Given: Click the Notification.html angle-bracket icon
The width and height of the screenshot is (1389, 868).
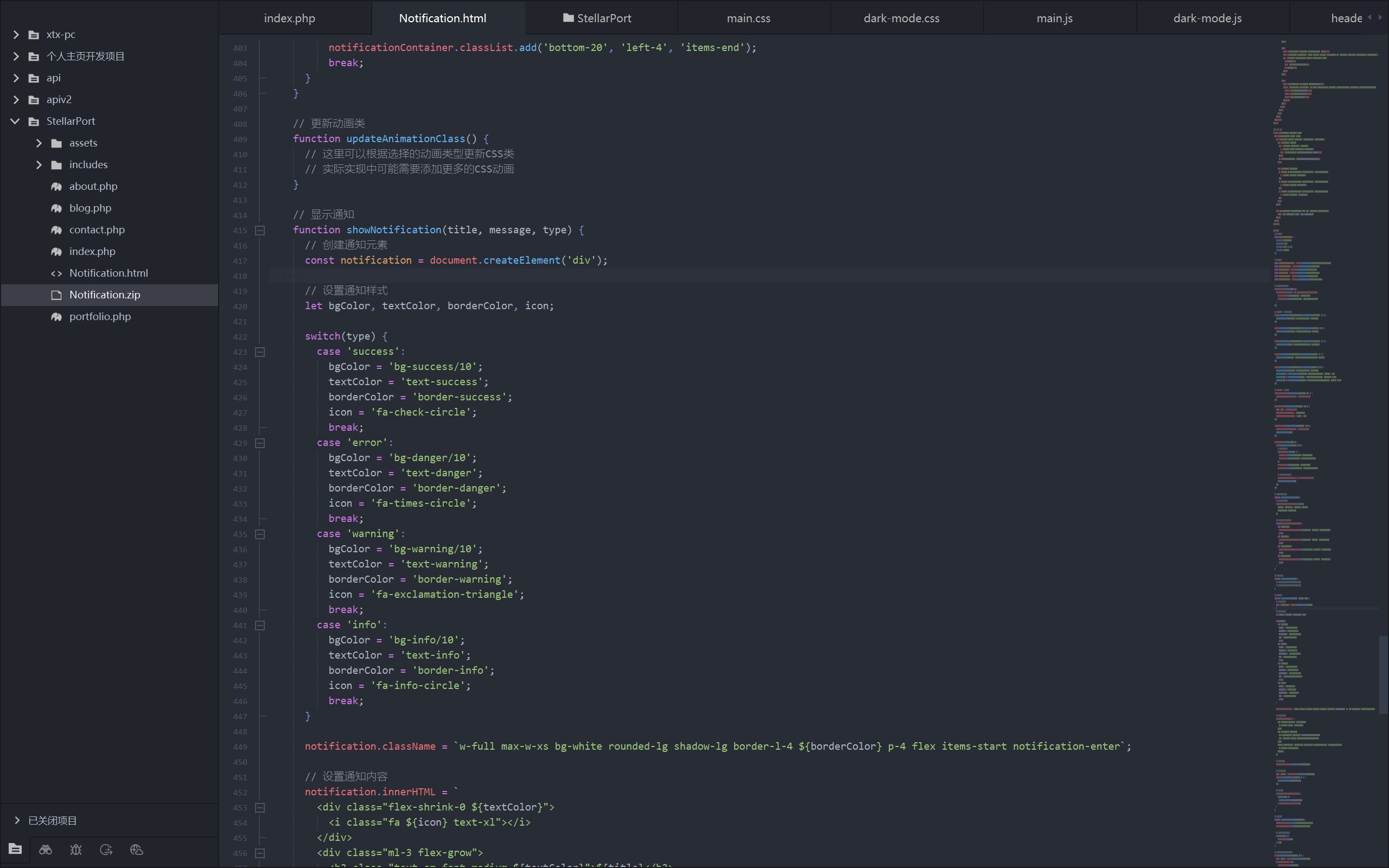Looking at the screenshot, I should [56, 273].
